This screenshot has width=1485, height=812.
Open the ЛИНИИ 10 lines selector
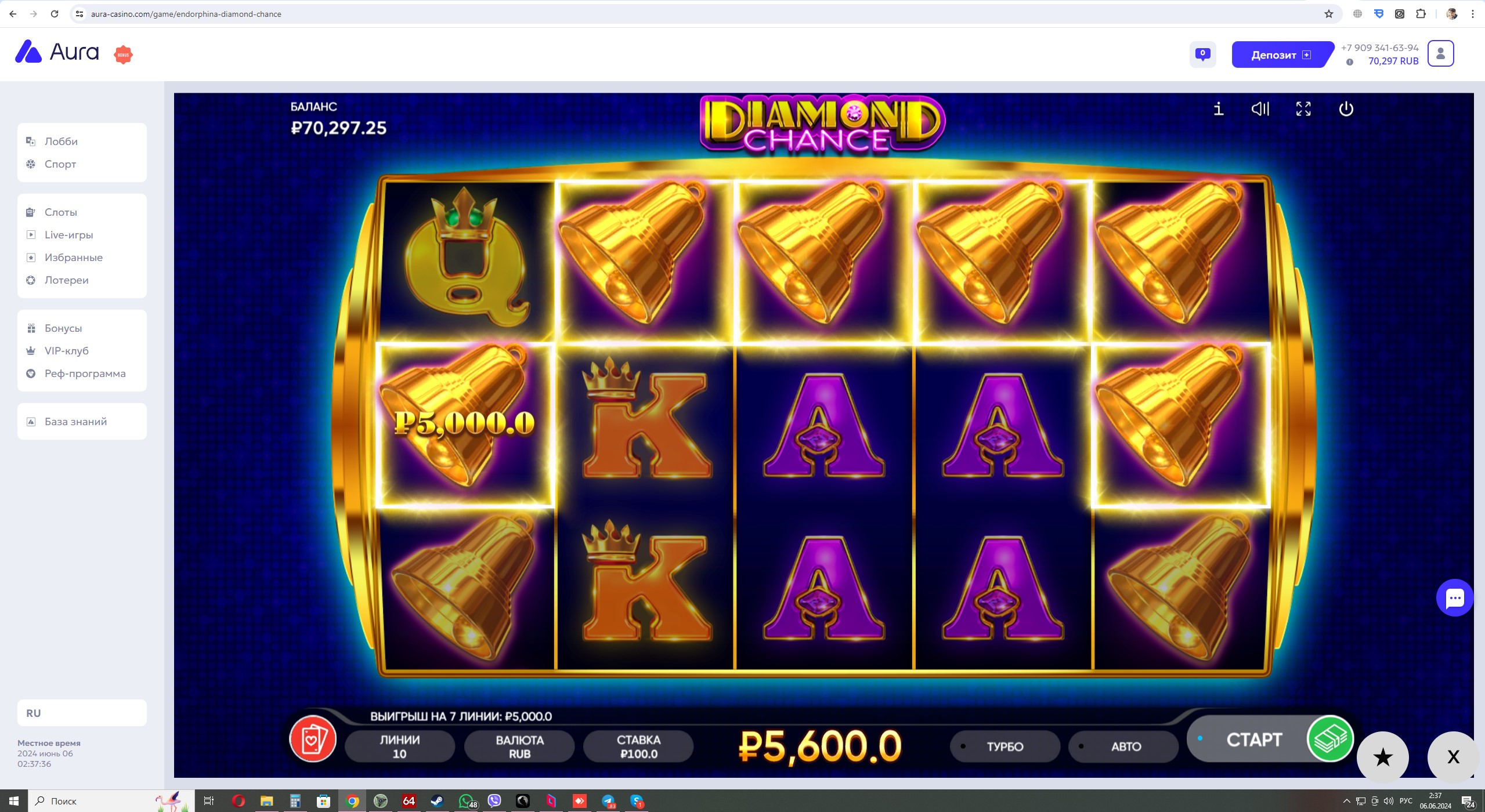pos(400,746)
